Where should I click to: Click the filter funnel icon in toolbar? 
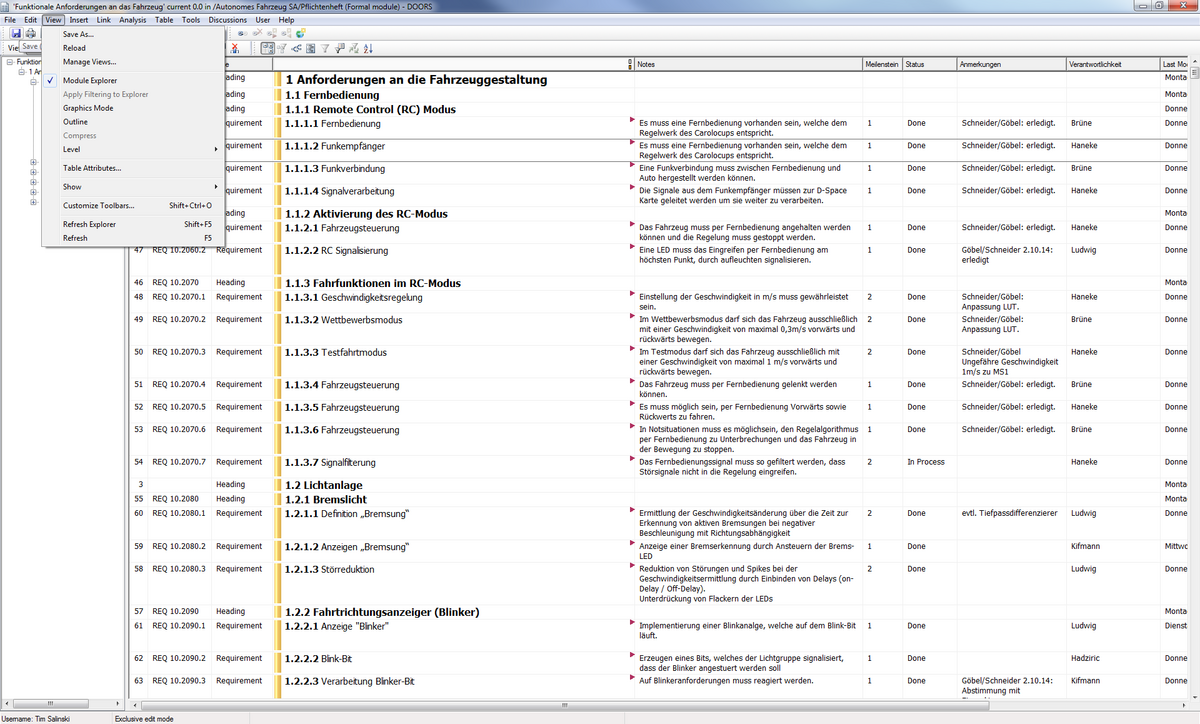[325, 48]
